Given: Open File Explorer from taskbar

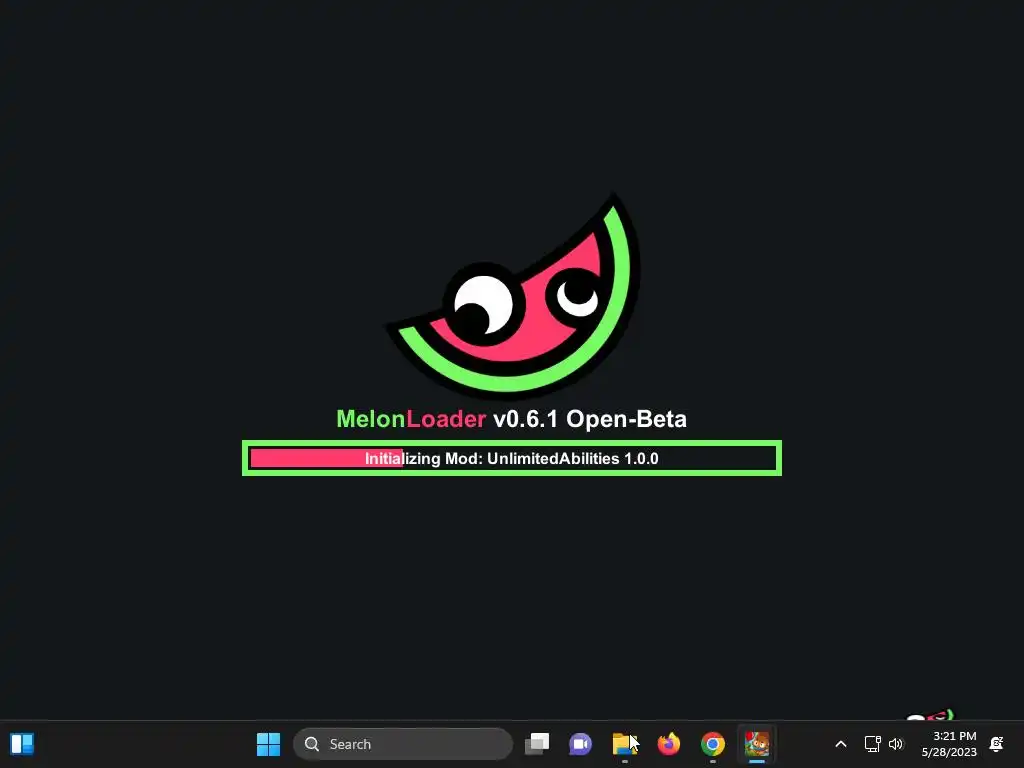Looking at the screenshot, I should 624,744.
